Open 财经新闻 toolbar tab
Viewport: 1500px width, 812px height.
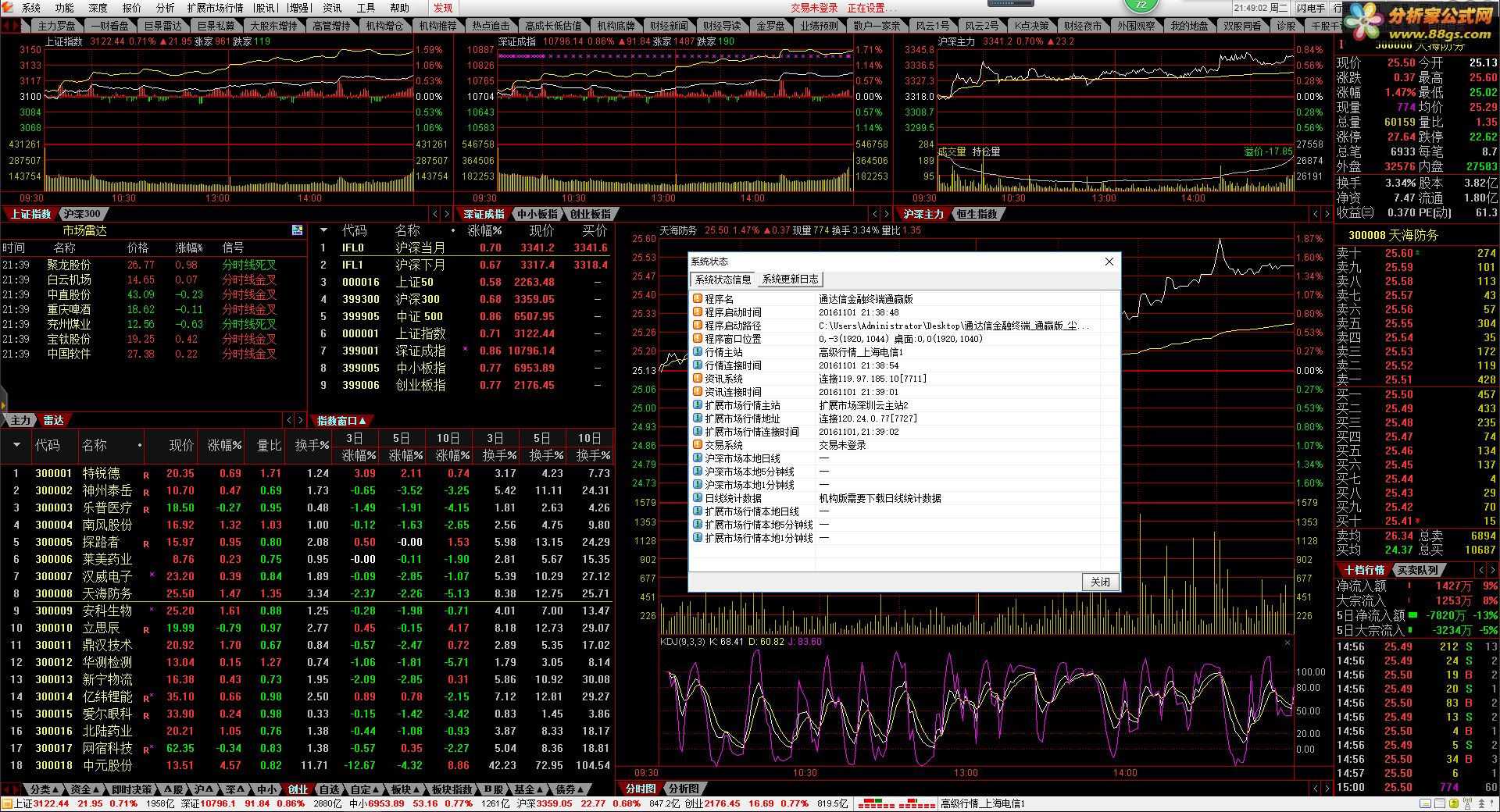(x=669, y=26)
